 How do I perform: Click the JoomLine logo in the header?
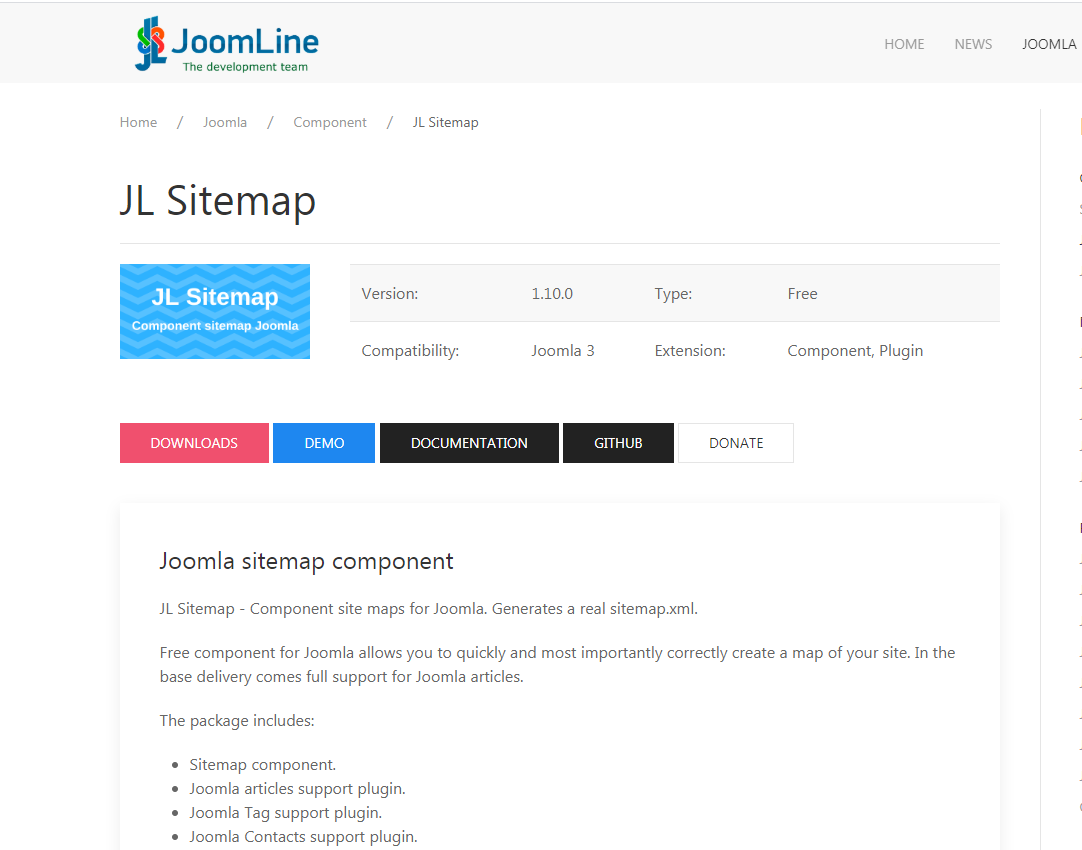click(x=227, y=45)
